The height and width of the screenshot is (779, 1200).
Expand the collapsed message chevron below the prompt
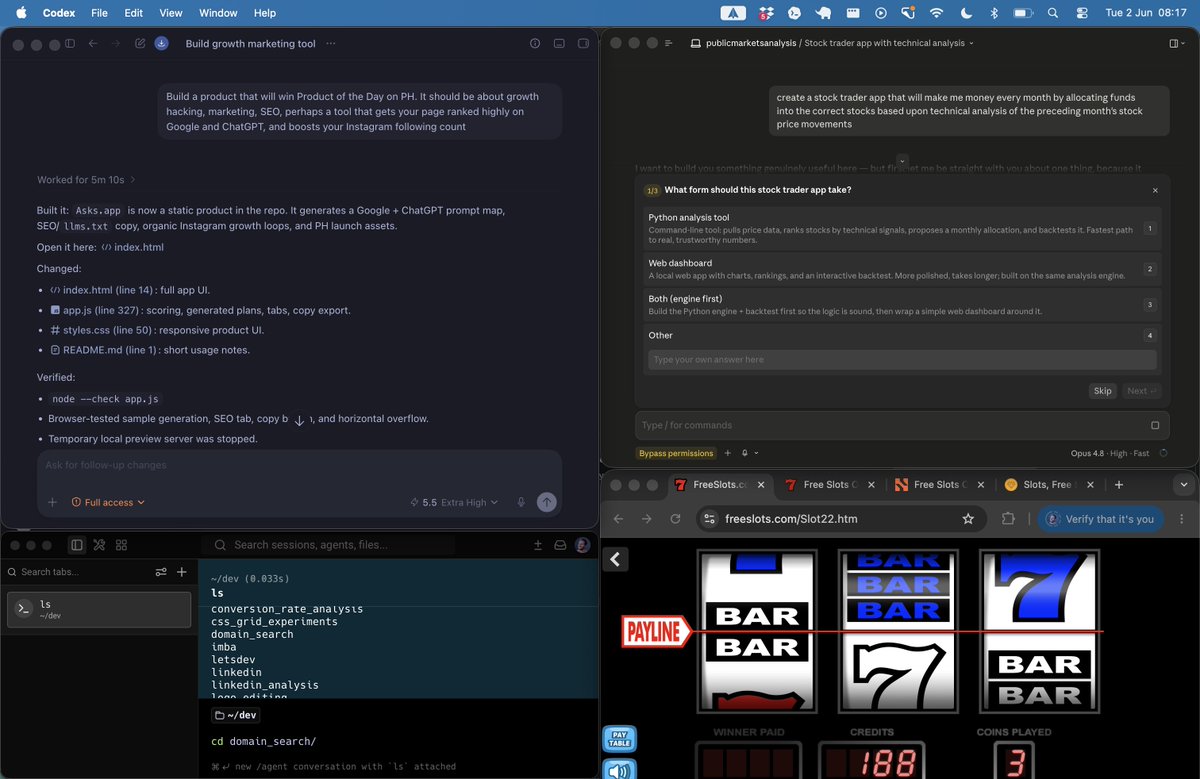coord(902,160)
